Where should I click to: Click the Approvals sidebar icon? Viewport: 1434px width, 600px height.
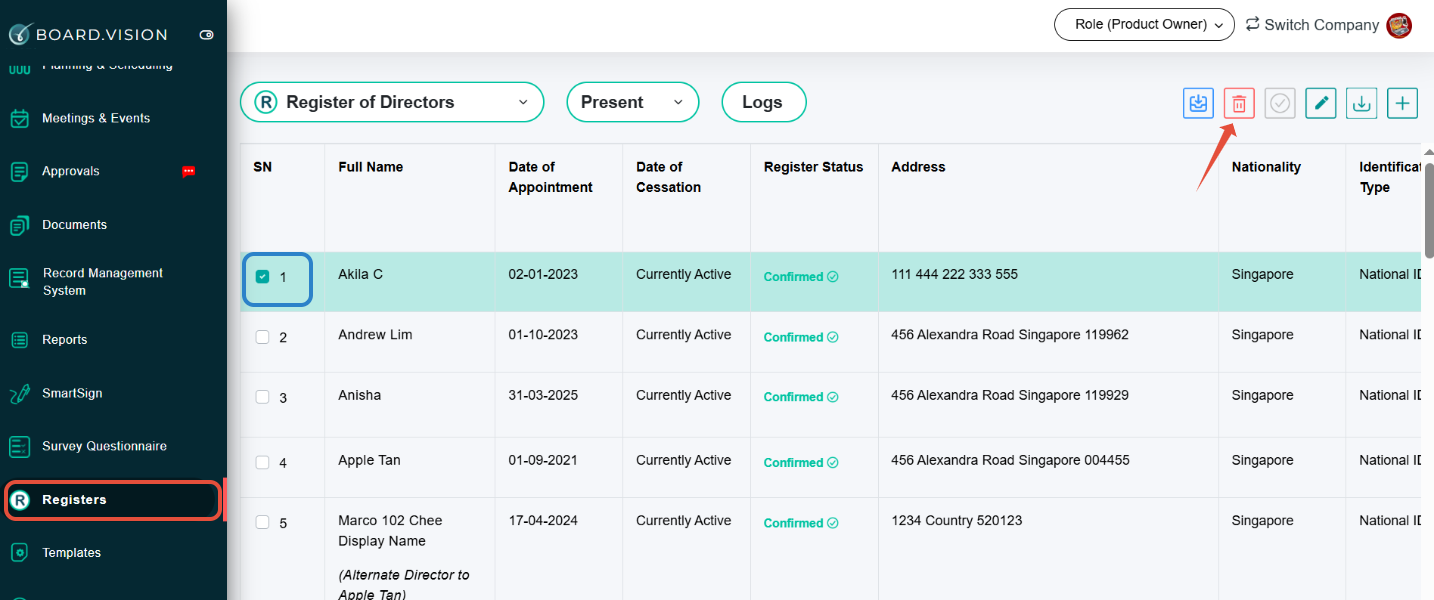19,172
